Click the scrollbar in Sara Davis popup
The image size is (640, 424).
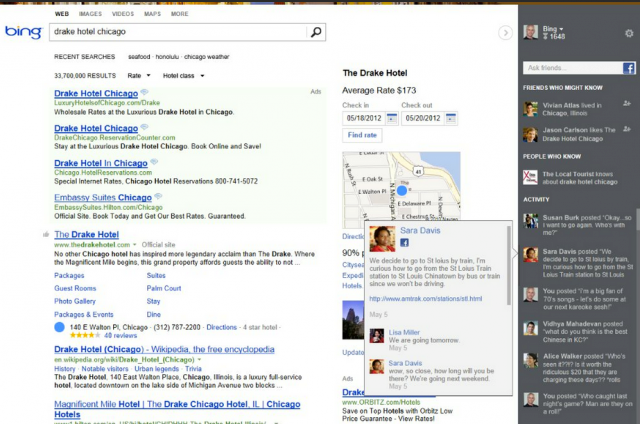click(x=509, y=265)
